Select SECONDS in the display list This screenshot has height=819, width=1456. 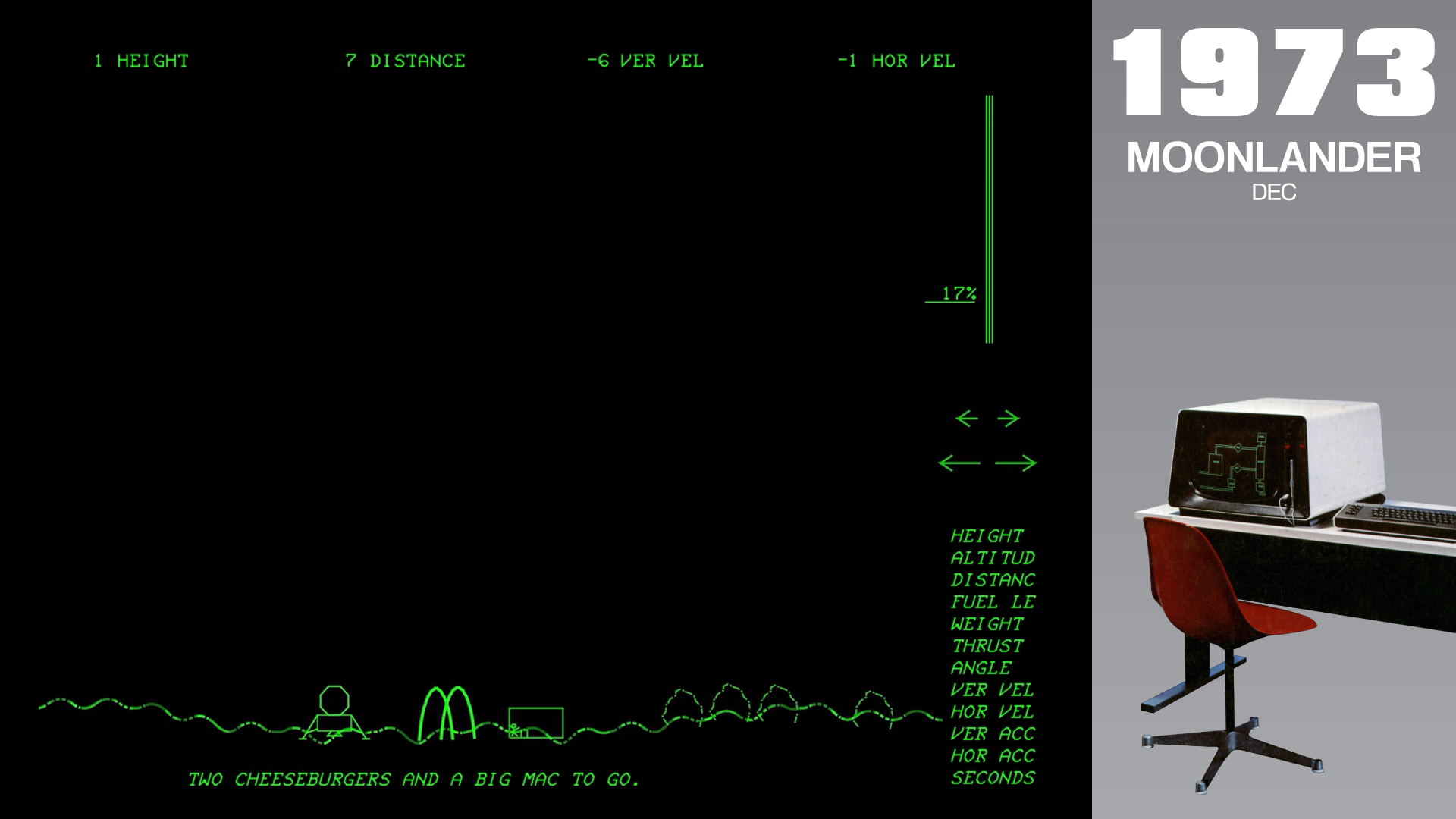(x=993, y=778)
